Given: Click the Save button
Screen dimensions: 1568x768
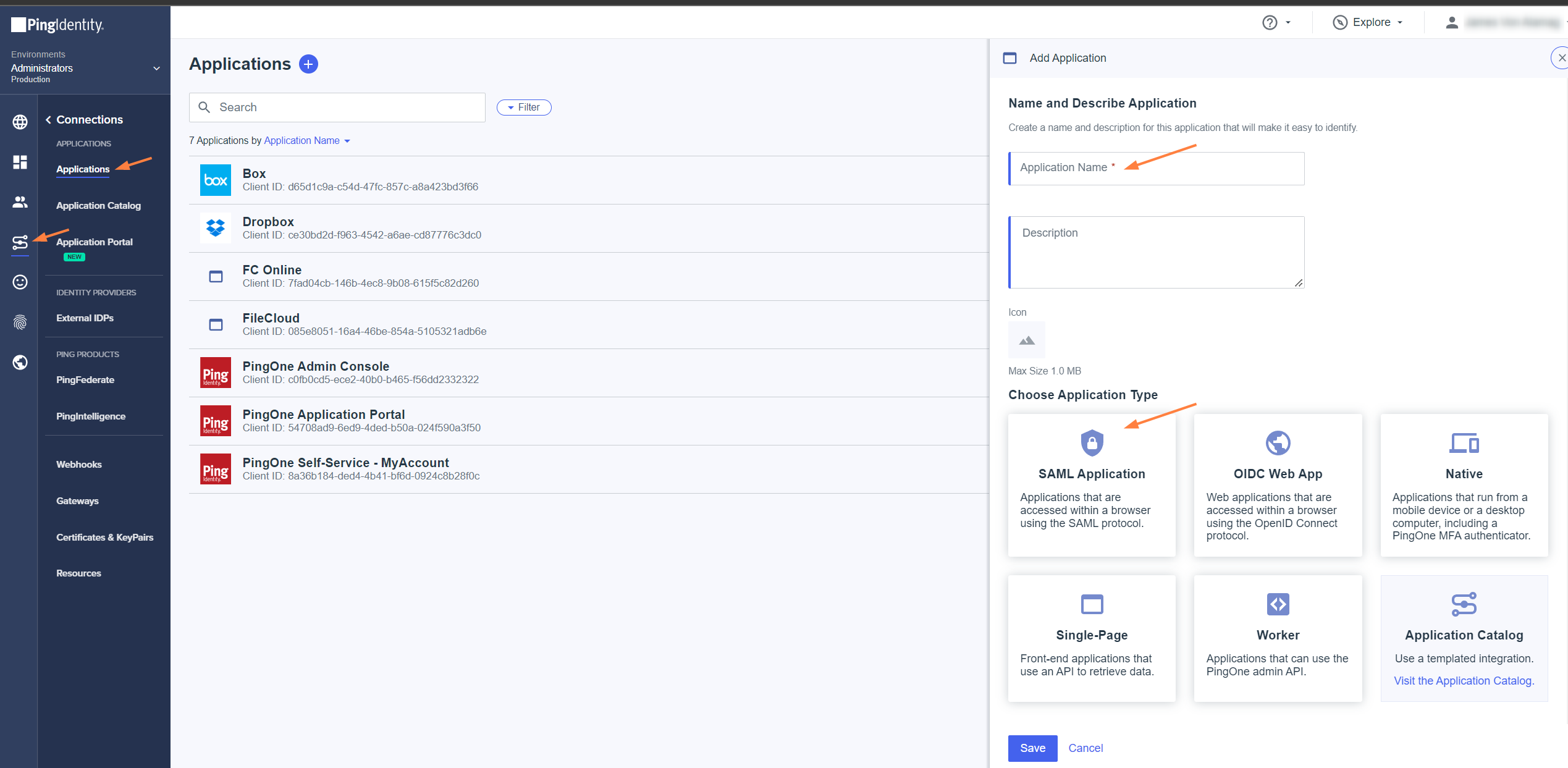Looking at the screenshot, I should (x=1032, y=748).
